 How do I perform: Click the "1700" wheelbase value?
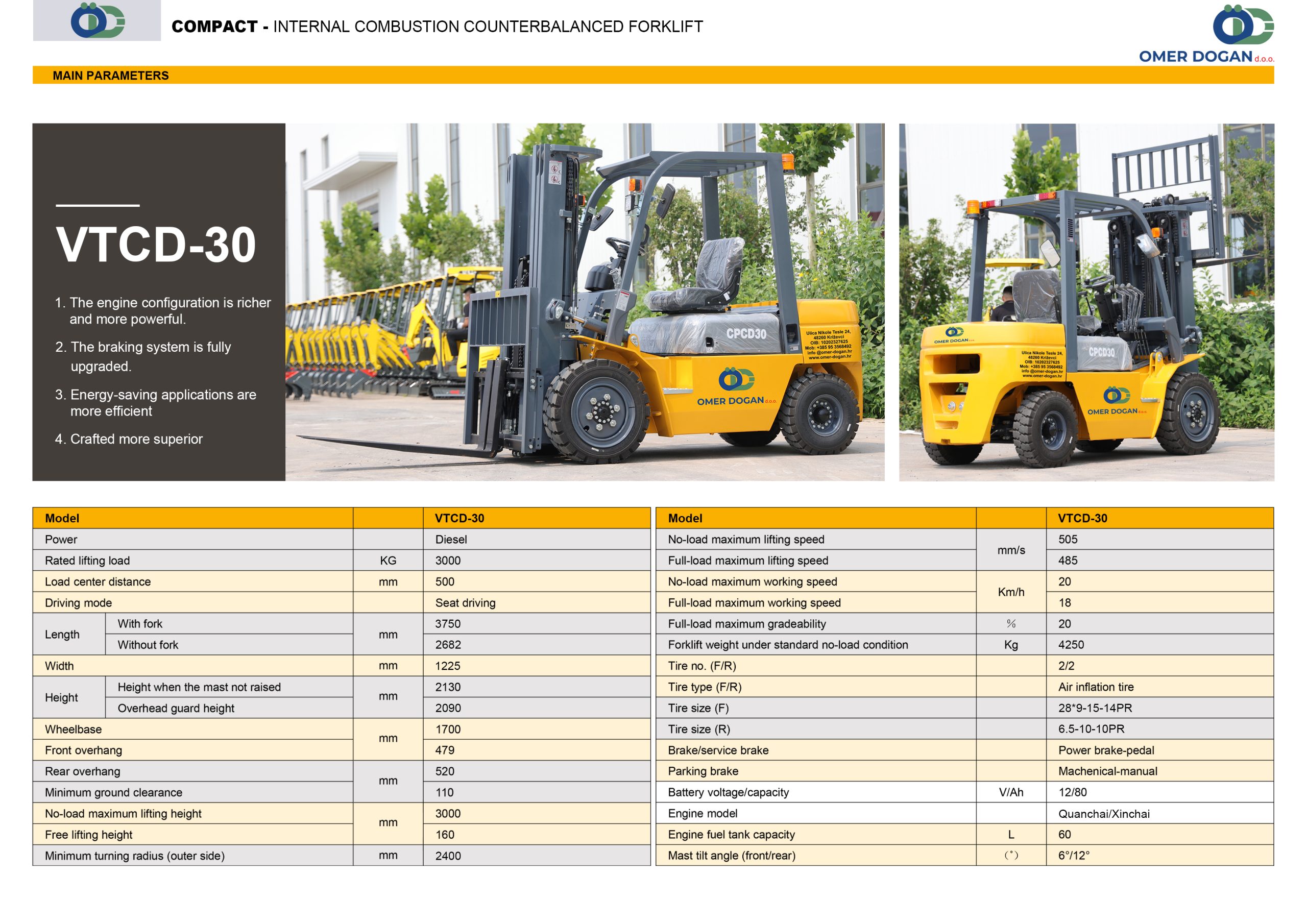click(x=448, y=728)
